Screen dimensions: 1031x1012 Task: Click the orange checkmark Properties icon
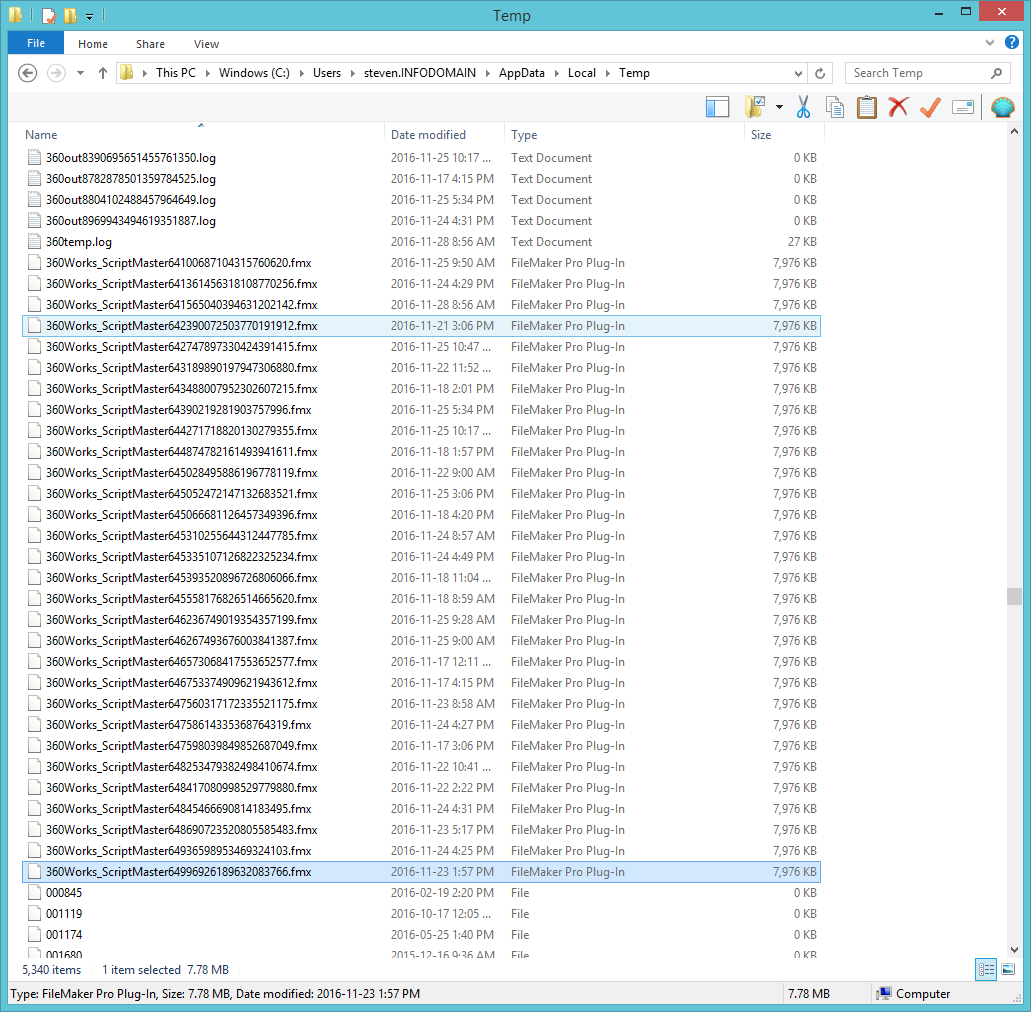click(930, 107)
